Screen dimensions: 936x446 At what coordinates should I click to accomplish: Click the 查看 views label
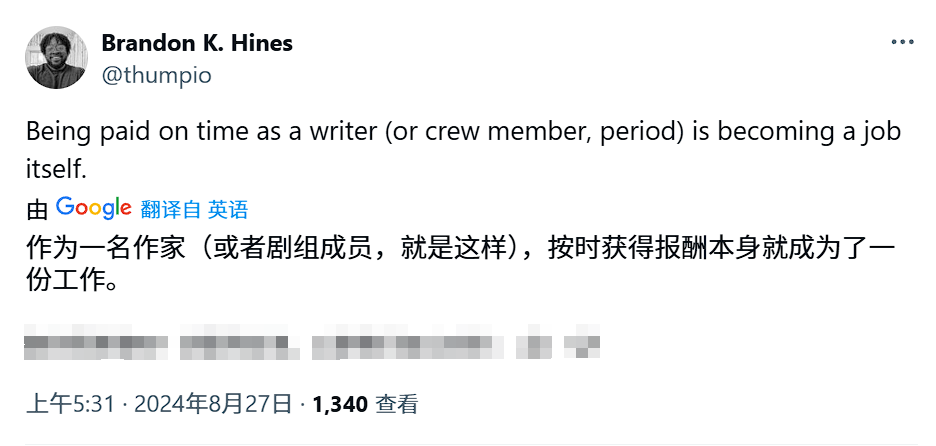[x=396, y=404]
